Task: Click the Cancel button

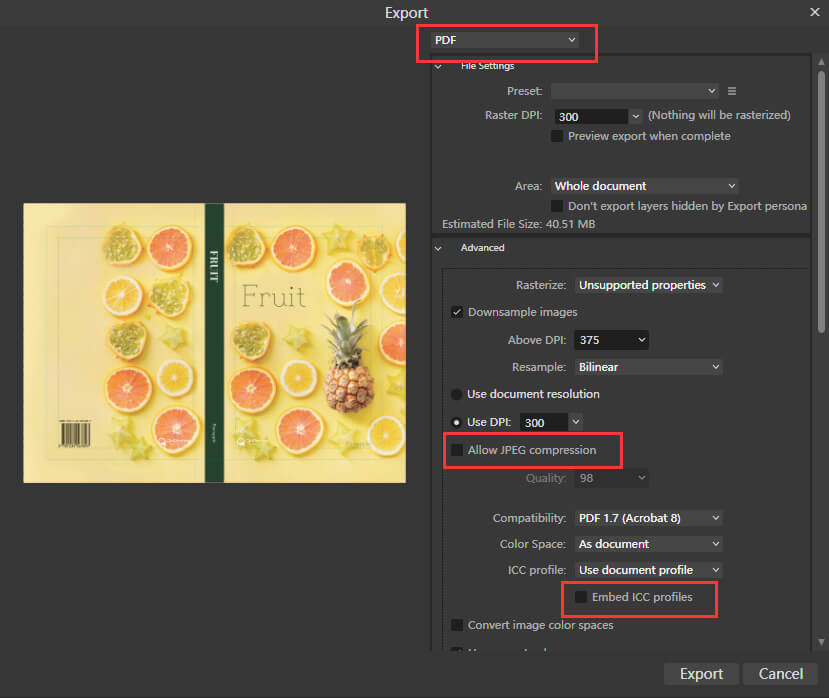Action: 780,674
